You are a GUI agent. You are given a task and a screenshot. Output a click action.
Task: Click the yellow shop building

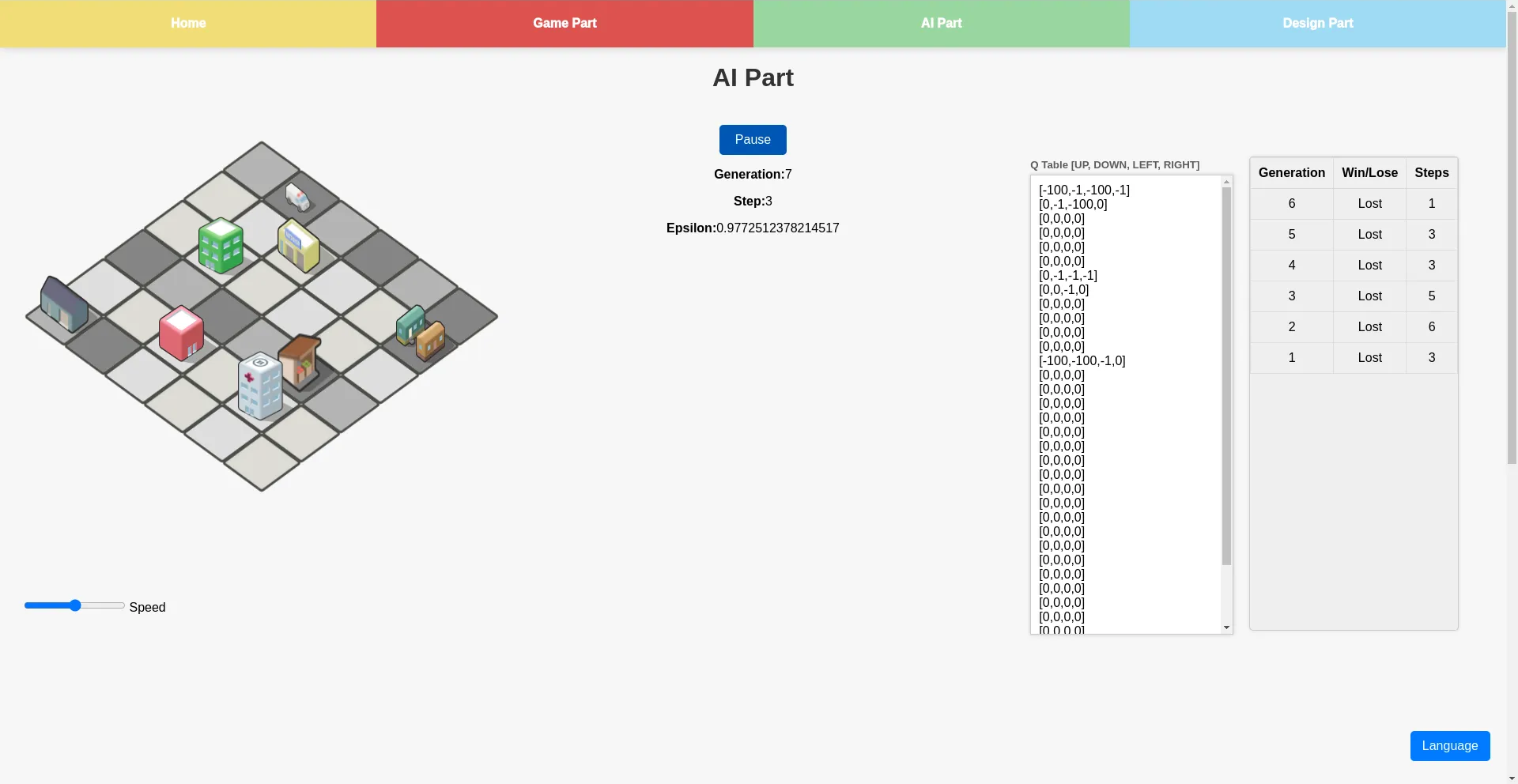pyautogui.click(x=299, y=245)
